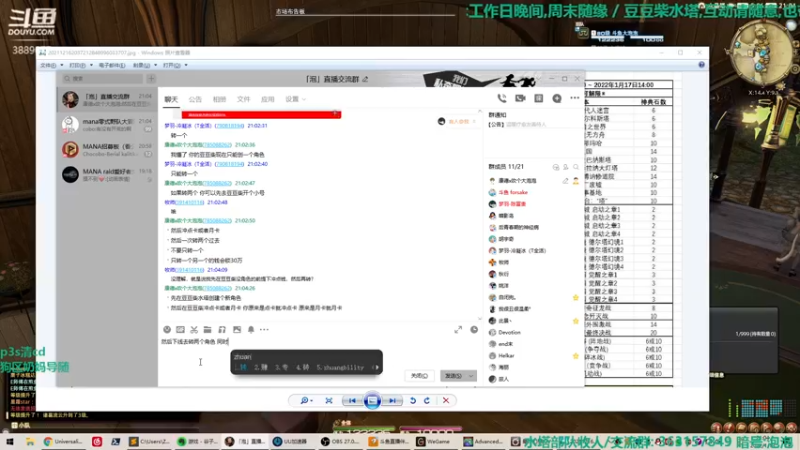Invite members with the plus circle icon
Screen dimensions: 800x450
pyautogui.click(x=557, y=98)
